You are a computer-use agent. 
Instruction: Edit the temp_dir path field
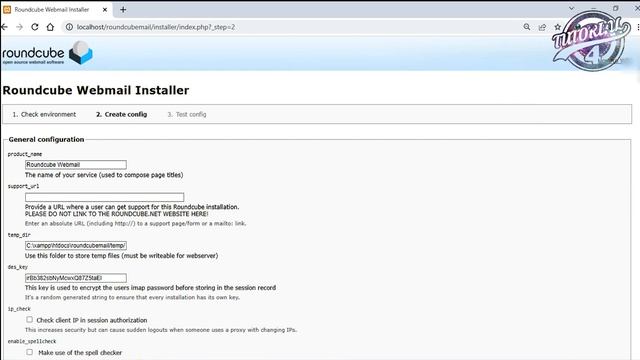click(76, 245)
